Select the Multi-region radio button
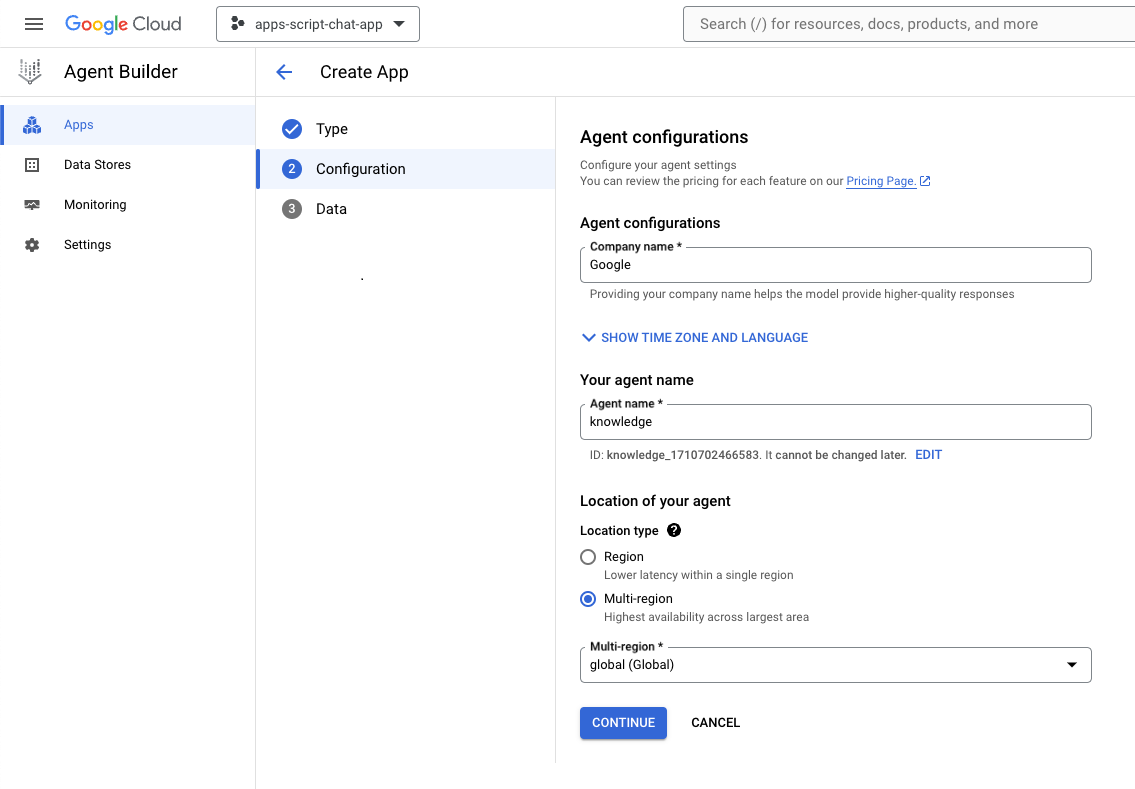Viewport: 1135px width, 789px height. click(x=588, y=599)
